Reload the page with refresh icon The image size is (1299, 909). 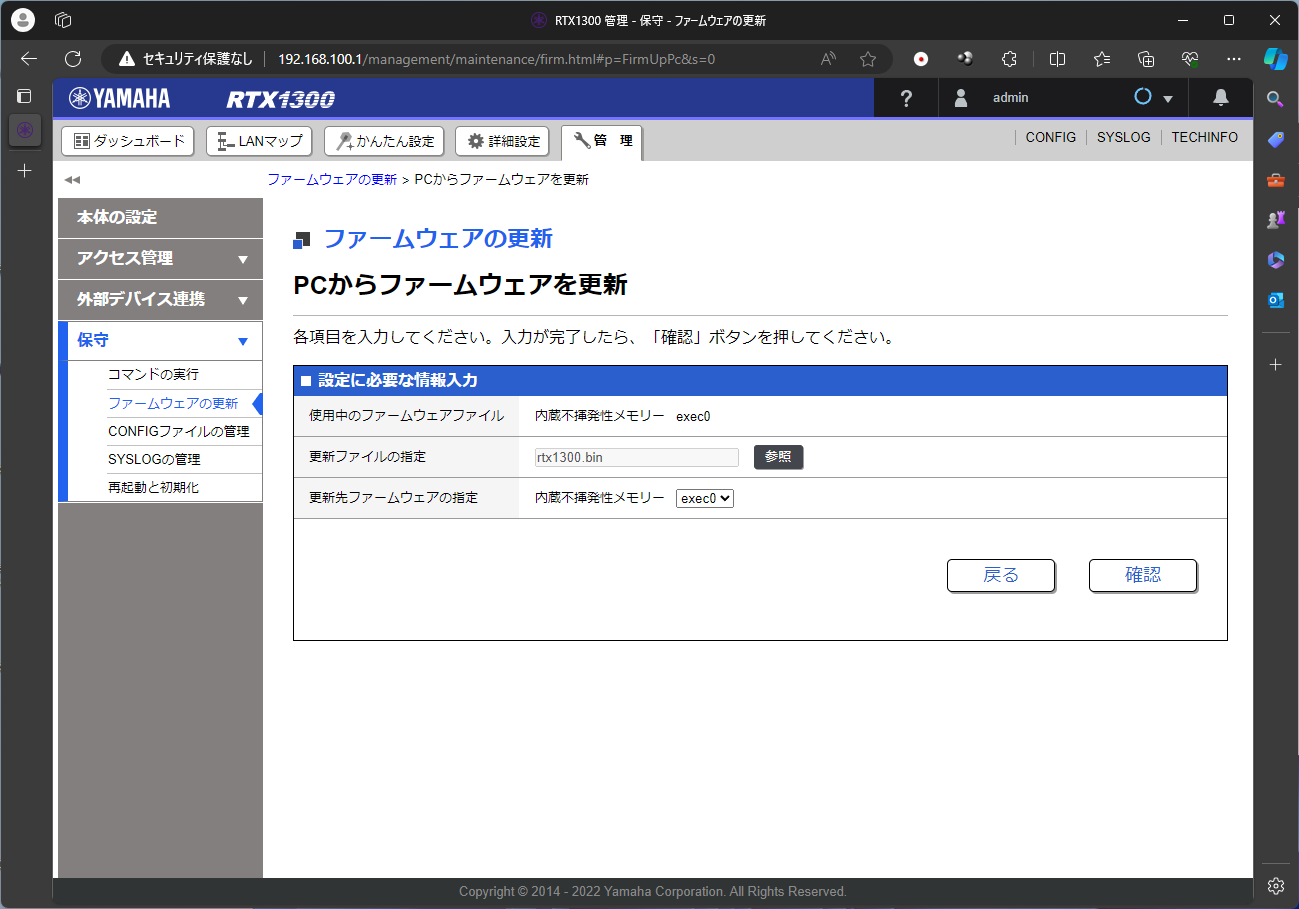[73, 59]
